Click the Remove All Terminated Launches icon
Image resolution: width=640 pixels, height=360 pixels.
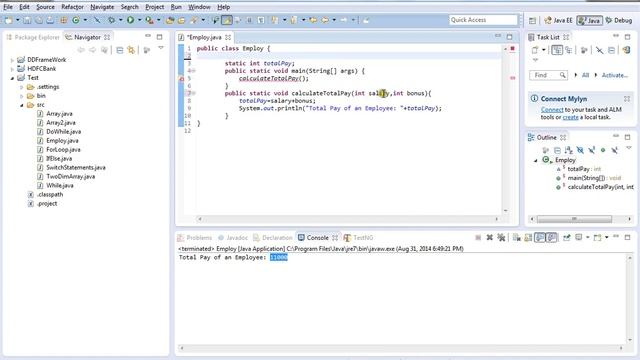pyautogui.click(x=501, y=237)
